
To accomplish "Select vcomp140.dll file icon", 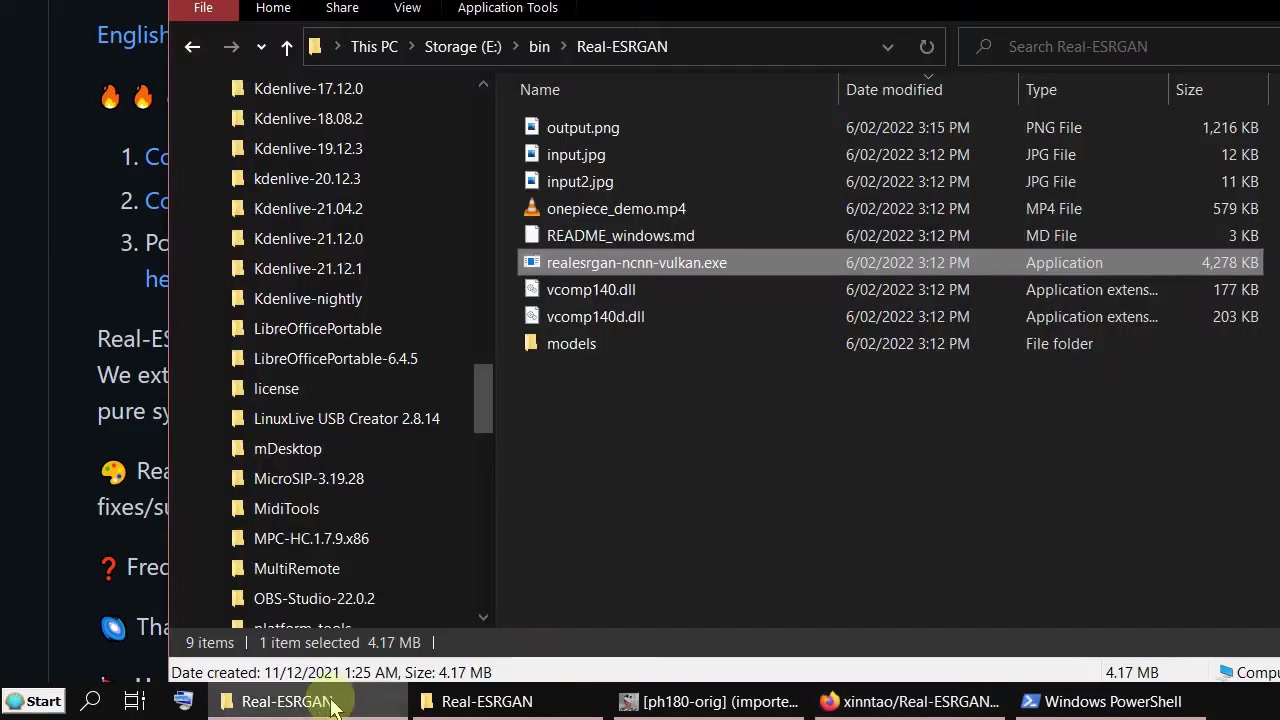I will click(531, 290).
